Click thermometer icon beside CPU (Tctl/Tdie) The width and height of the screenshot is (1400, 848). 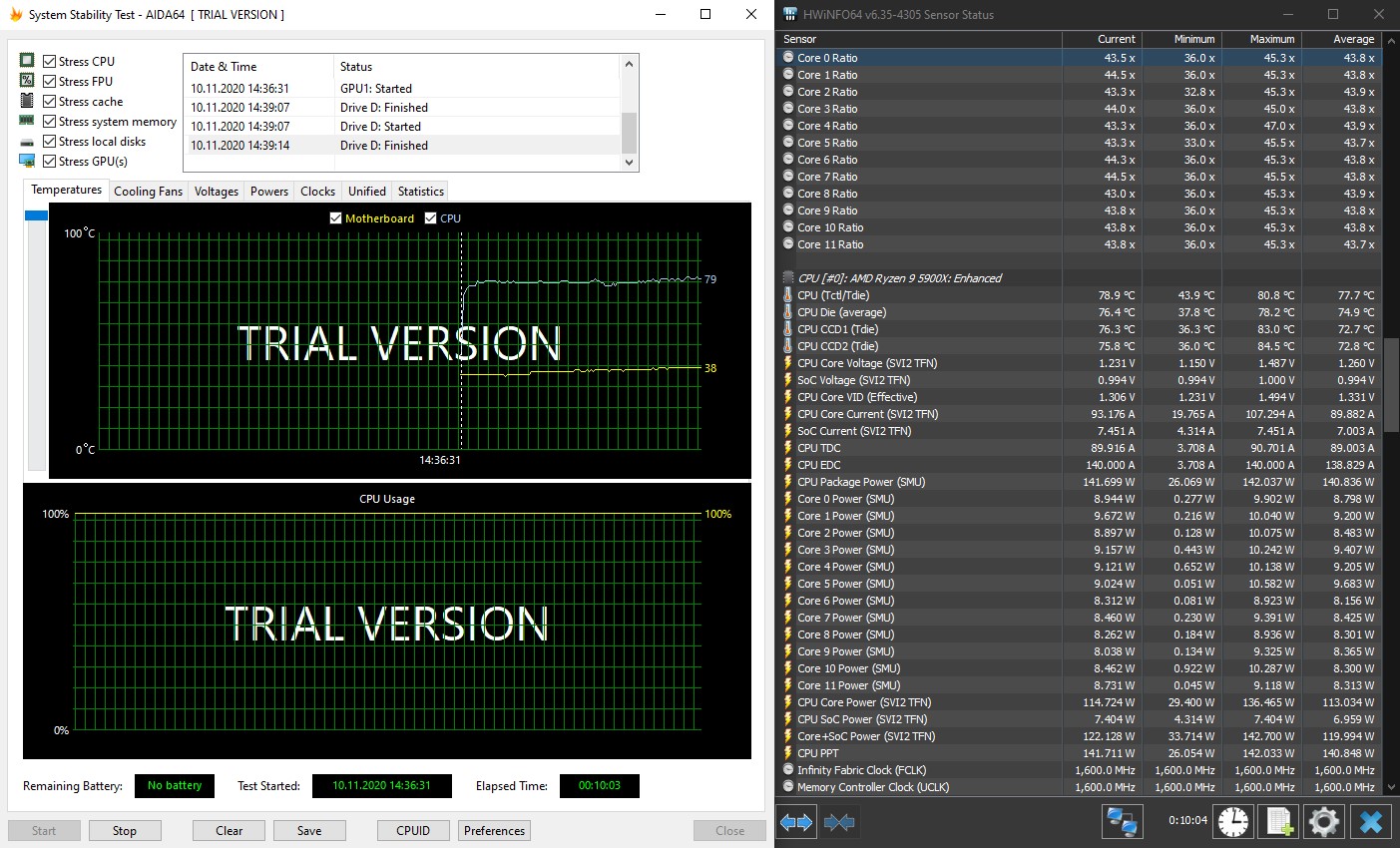(x=788, y=295)
